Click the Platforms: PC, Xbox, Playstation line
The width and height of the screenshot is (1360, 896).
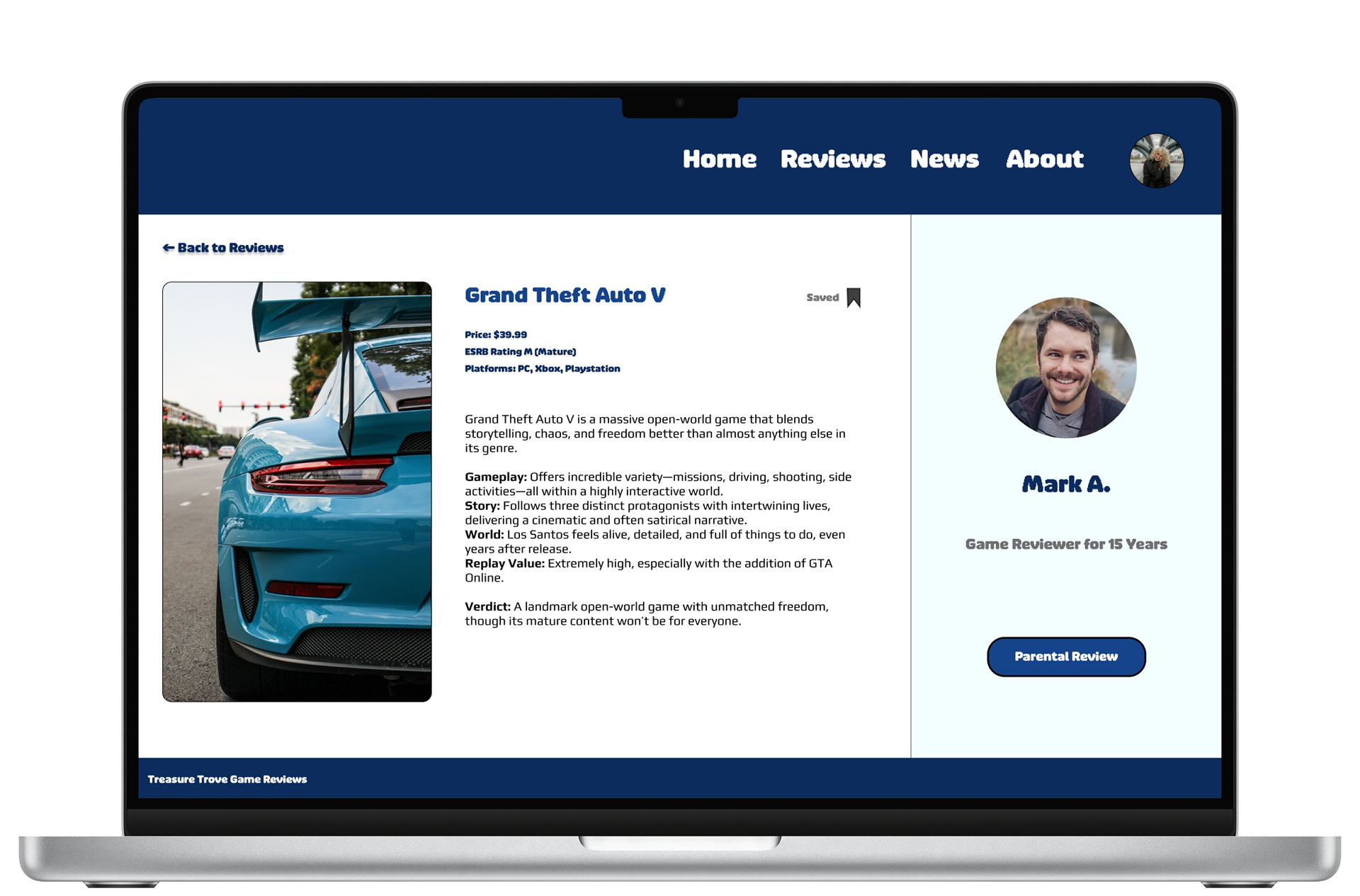(543, 369)
